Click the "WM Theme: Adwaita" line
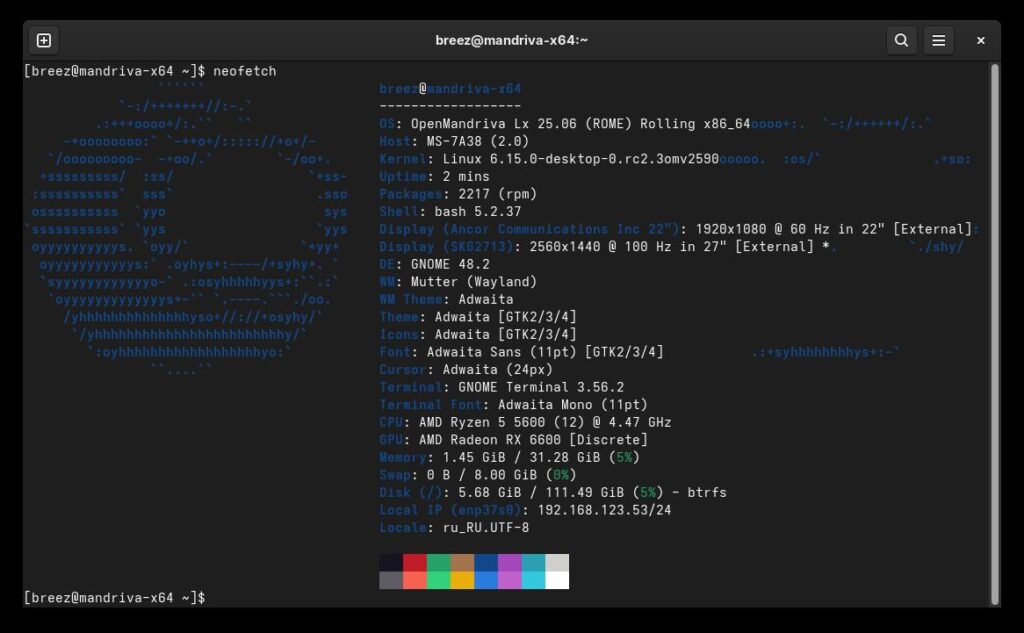 coord(446,300)
